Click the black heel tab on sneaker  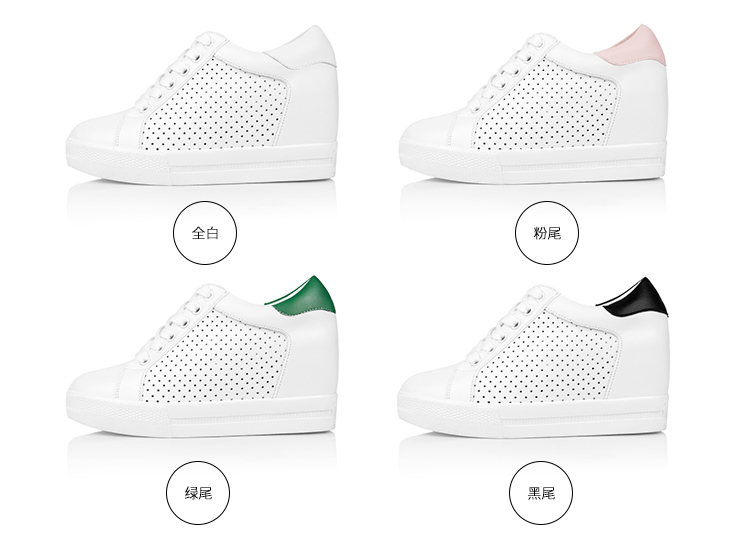point(639,298)
